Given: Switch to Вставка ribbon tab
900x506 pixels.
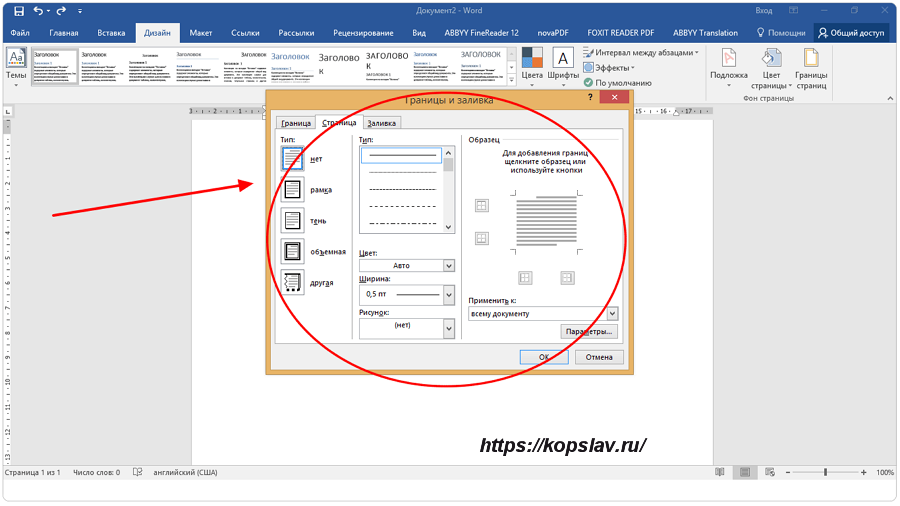Looking at the screenshot, I should pos(111,33).
